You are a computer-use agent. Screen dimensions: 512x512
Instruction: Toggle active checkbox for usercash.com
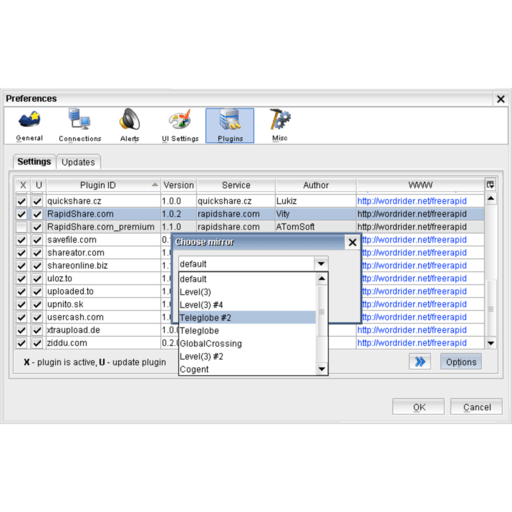pyautogui.click(x=22, y=317)
